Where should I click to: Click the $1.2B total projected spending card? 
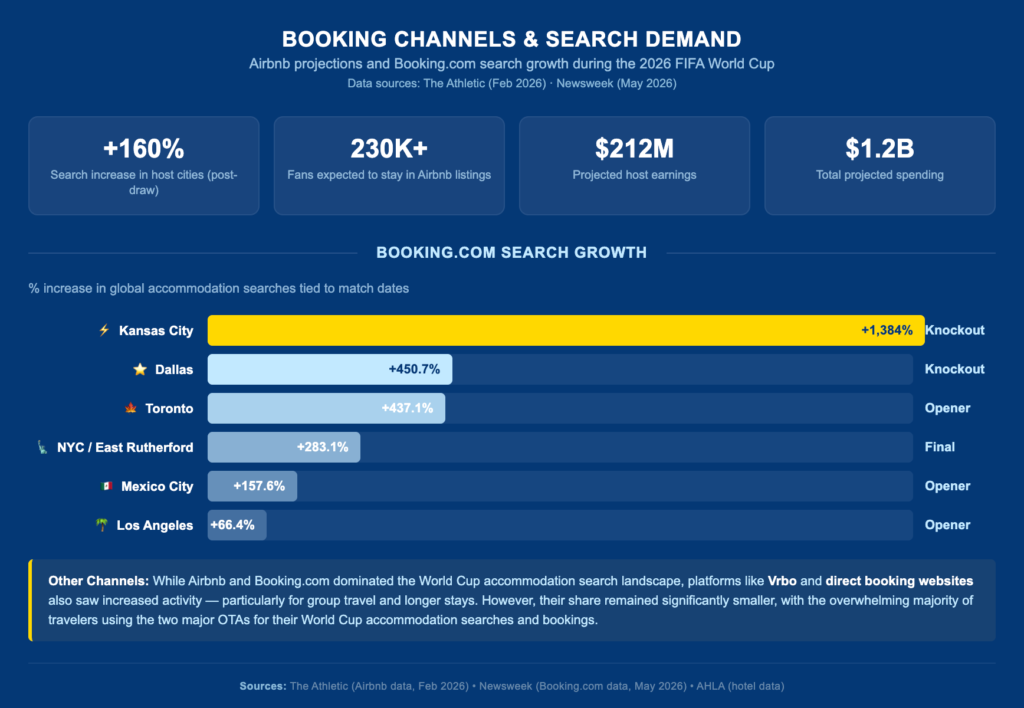point(880,166)
